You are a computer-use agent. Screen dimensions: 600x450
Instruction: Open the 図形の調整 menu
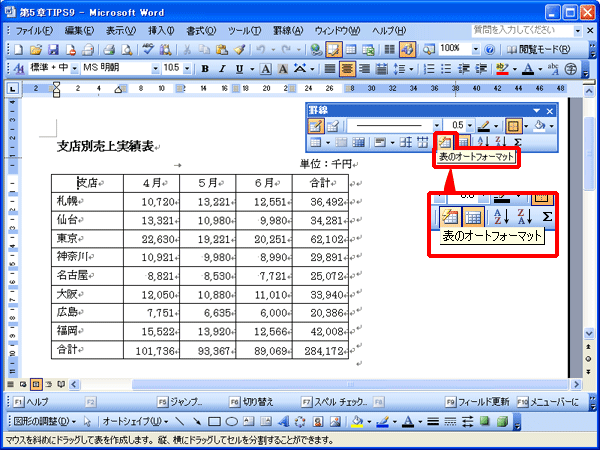(x=44, y=422)
